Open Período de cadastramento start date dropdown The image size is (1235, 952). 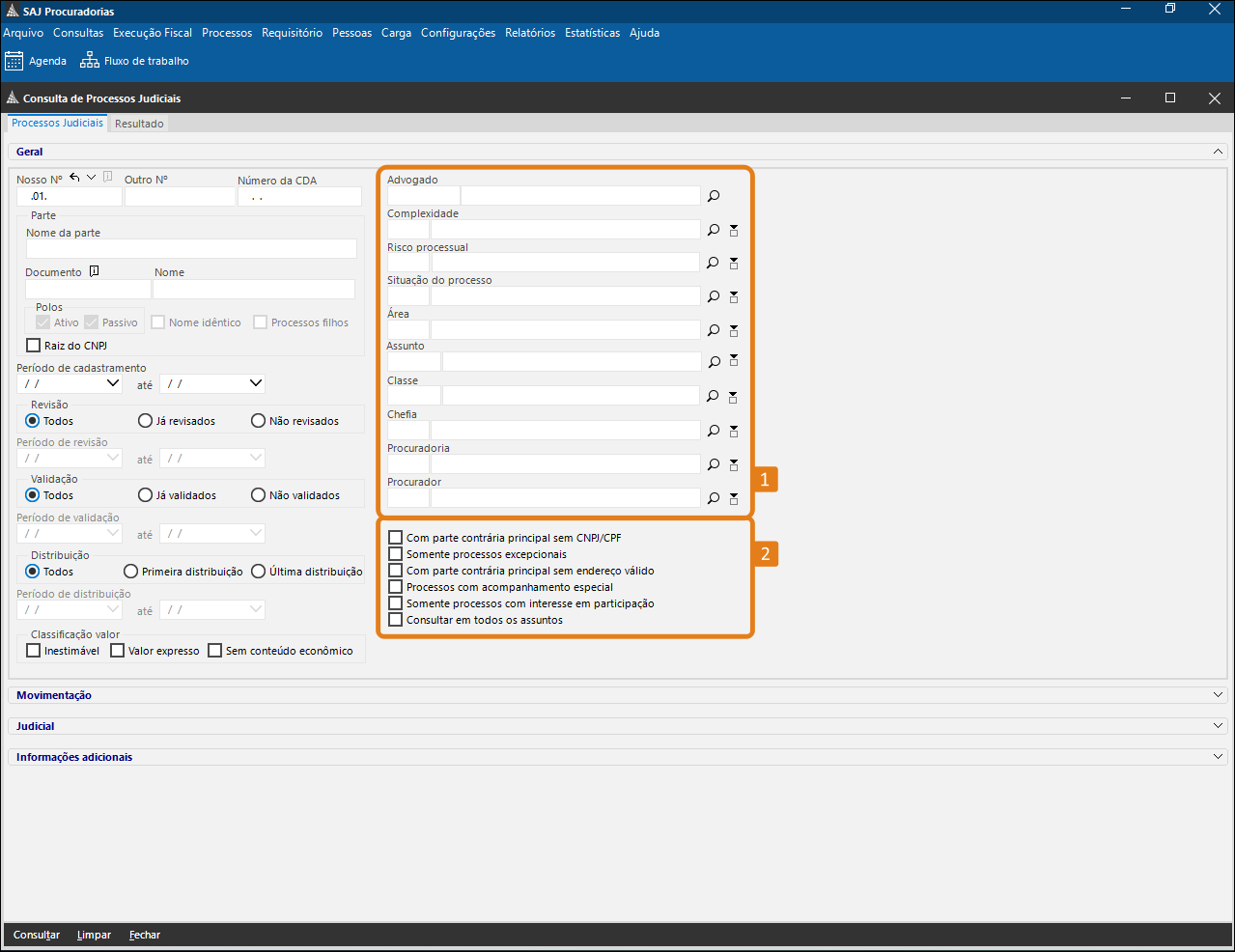pos(113,383)
